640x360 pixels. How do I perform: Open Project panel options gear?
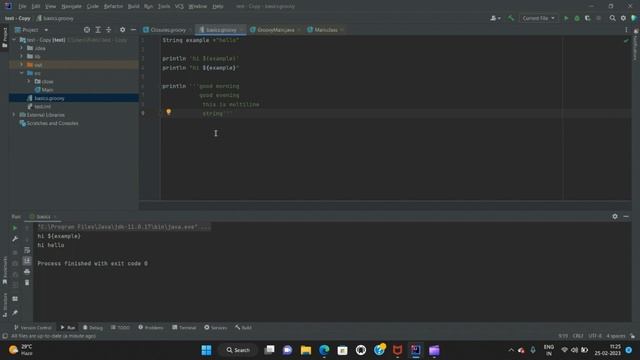[122, 30]
